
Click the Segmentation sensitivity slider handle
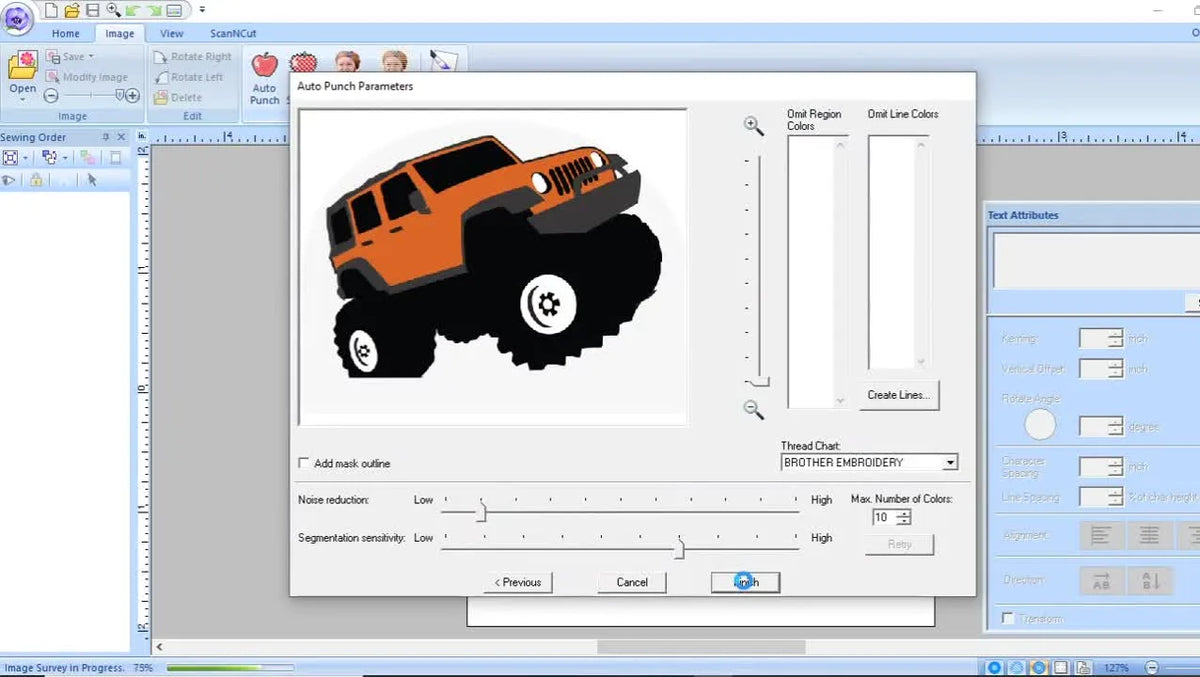point(679,548)
